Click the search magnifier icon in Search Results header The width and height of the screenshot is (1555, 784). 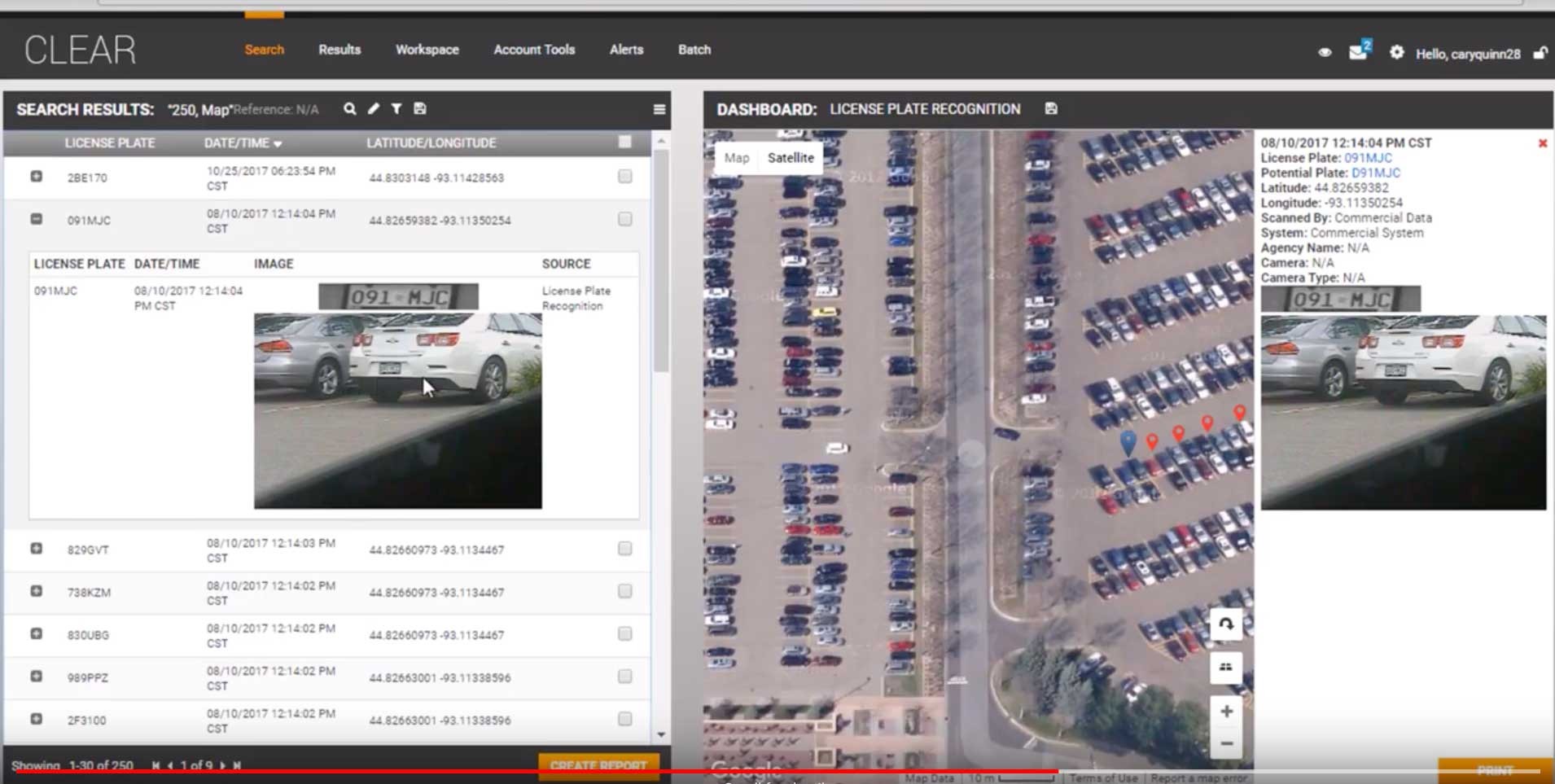pyautogui.click(x=349, y=109)
